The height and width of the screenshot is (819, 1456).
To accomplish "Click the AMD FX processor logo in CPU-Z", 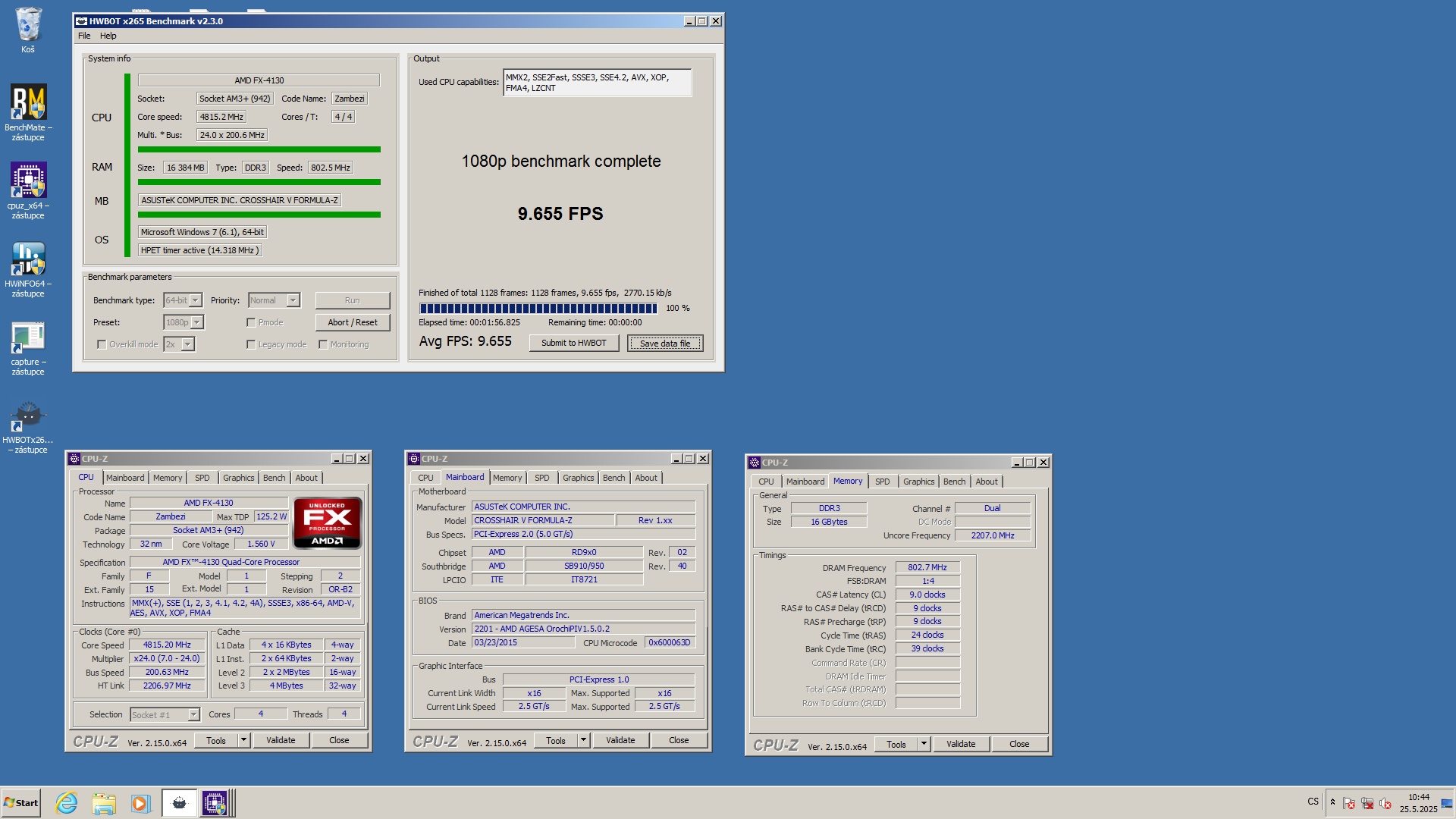I will (328, 522).
